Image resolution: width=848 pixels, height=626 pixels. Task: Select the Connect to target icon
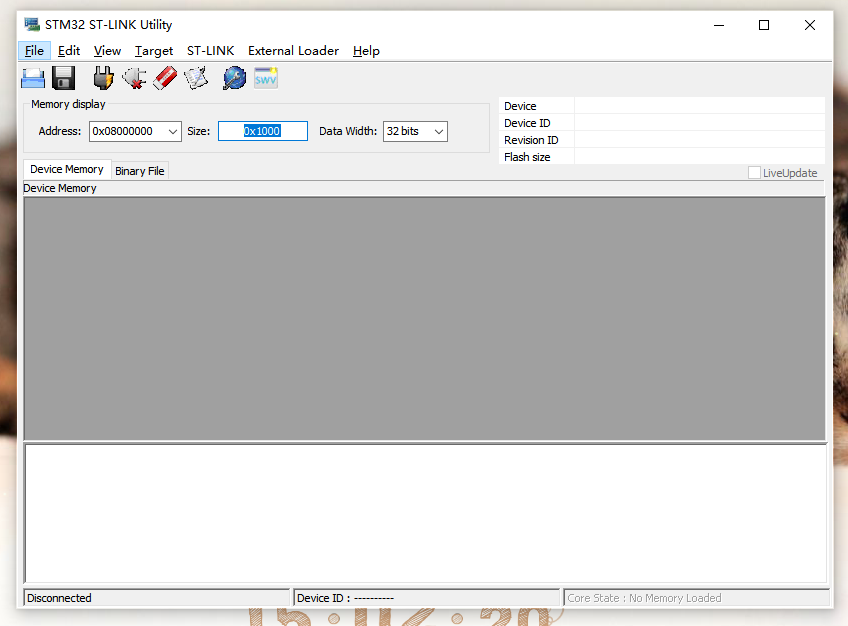click(102, 77)
